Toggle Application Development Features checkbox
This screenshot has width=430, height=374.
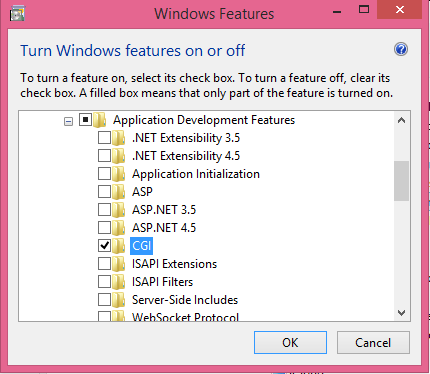pos(85,119)
